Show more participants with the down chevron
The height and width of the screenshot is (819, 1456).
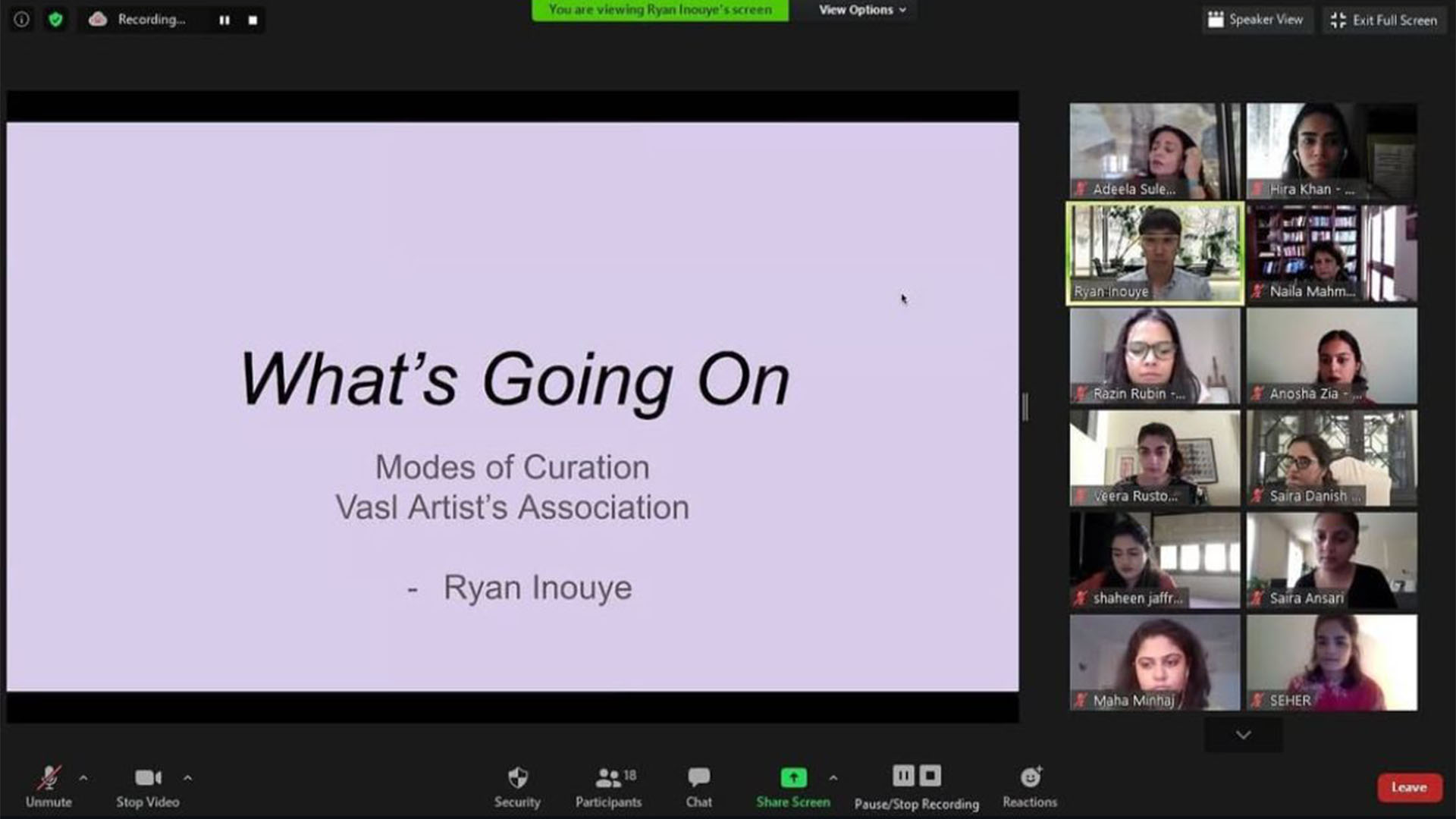(1244, 735)
